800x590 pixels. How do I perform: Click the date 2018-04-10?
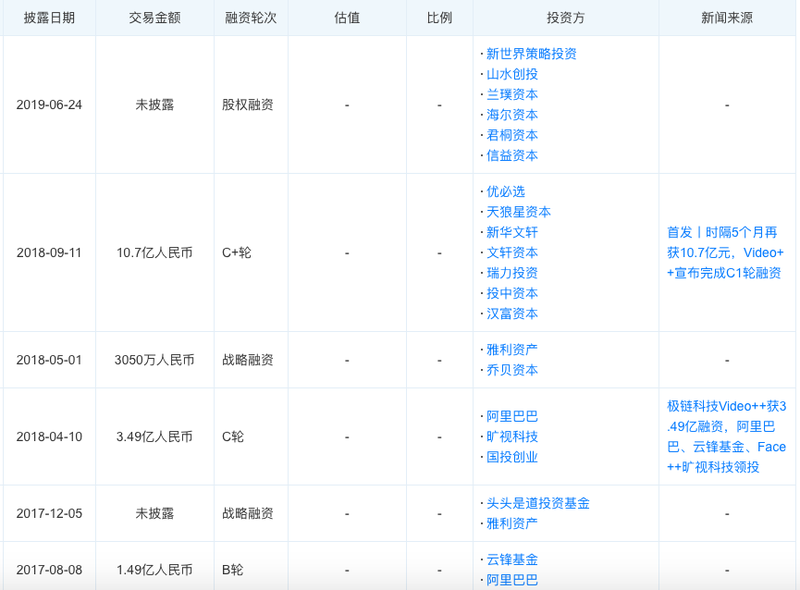pyautogui.click(x=49, y=437)
